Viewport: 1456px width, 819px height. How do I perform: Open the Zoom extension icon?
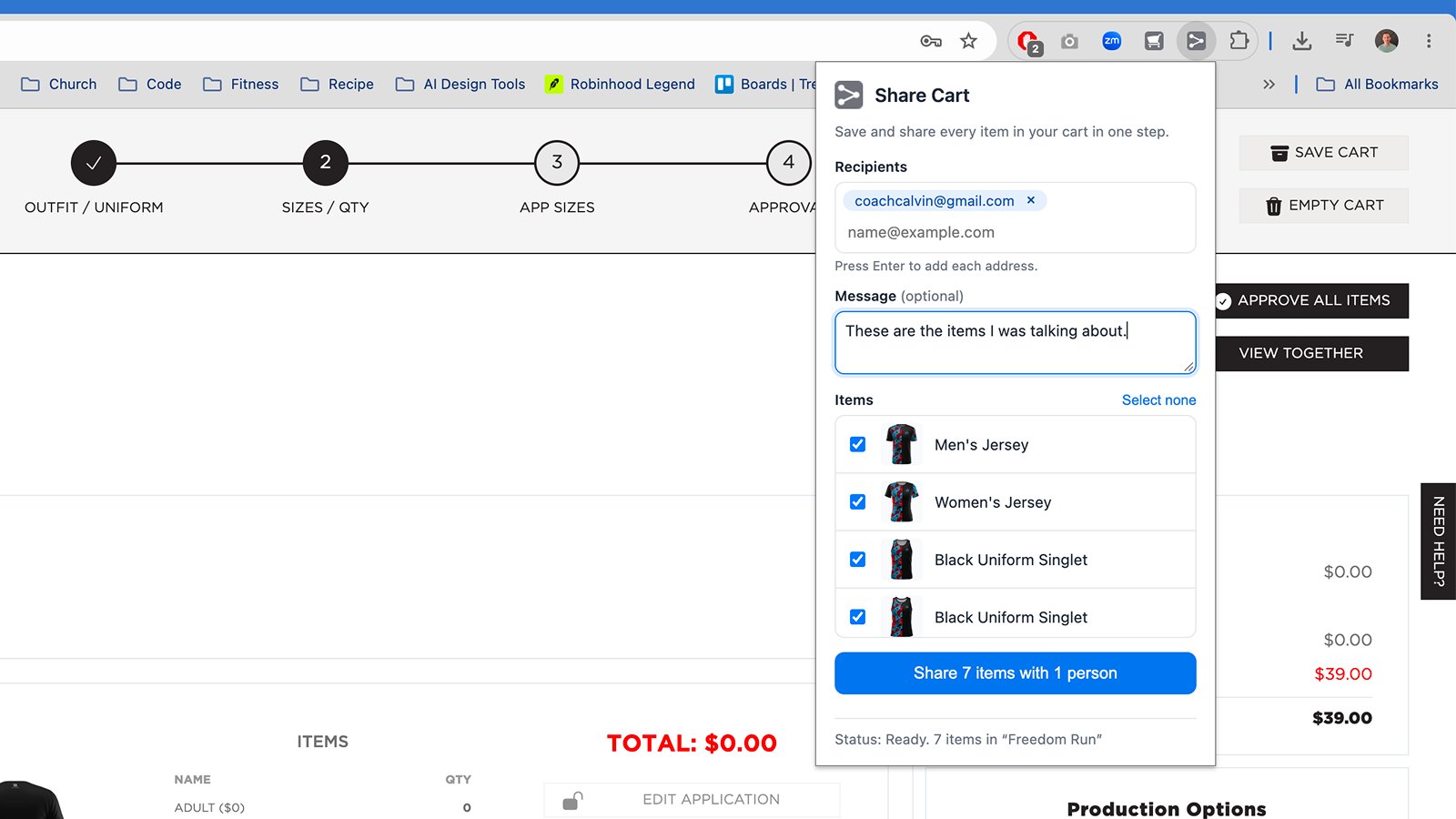pyautogui.click(x=1111, y=41)
